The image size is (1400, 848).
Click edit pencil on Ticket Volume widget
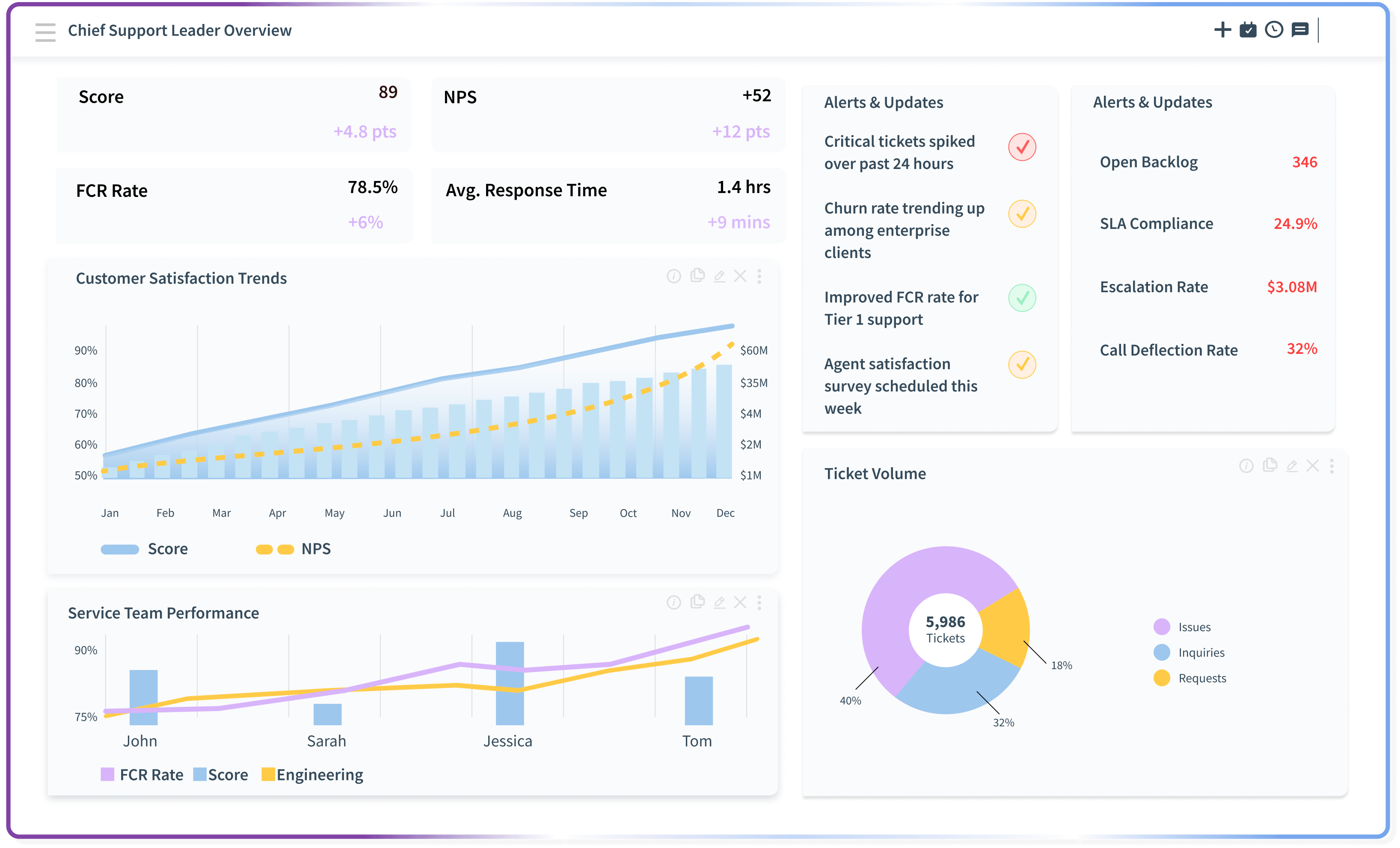tap(1291, 466)
